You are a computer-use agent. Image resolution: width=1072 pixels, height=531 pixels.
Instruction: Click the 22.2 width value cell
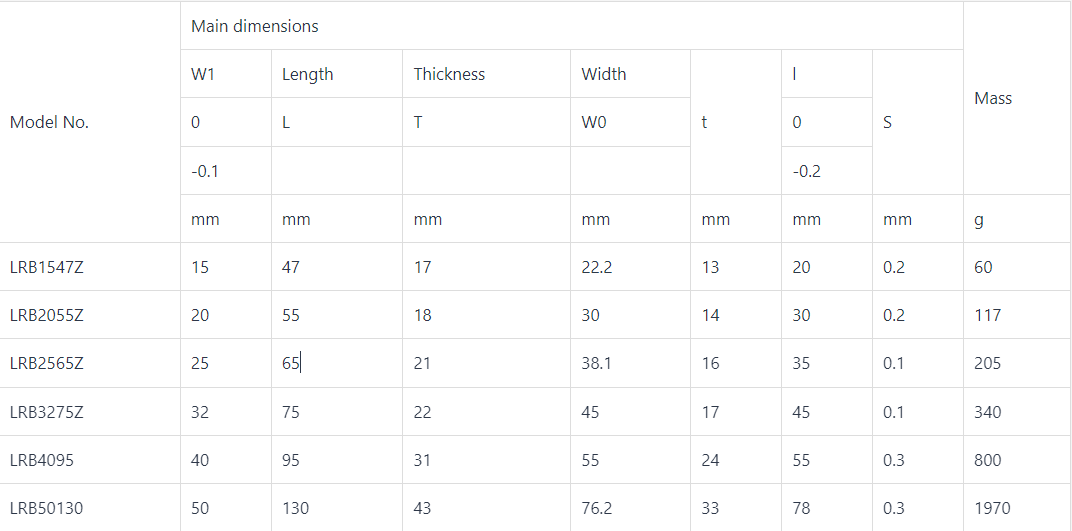point(630,267)
